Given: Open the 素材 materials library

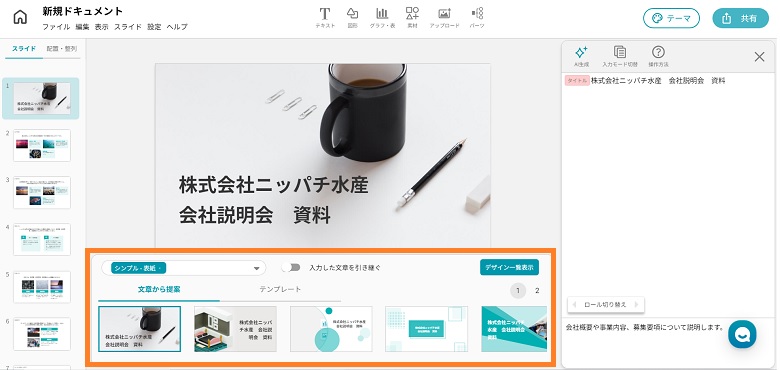Looking at the screenshot, I should (412, 18).
